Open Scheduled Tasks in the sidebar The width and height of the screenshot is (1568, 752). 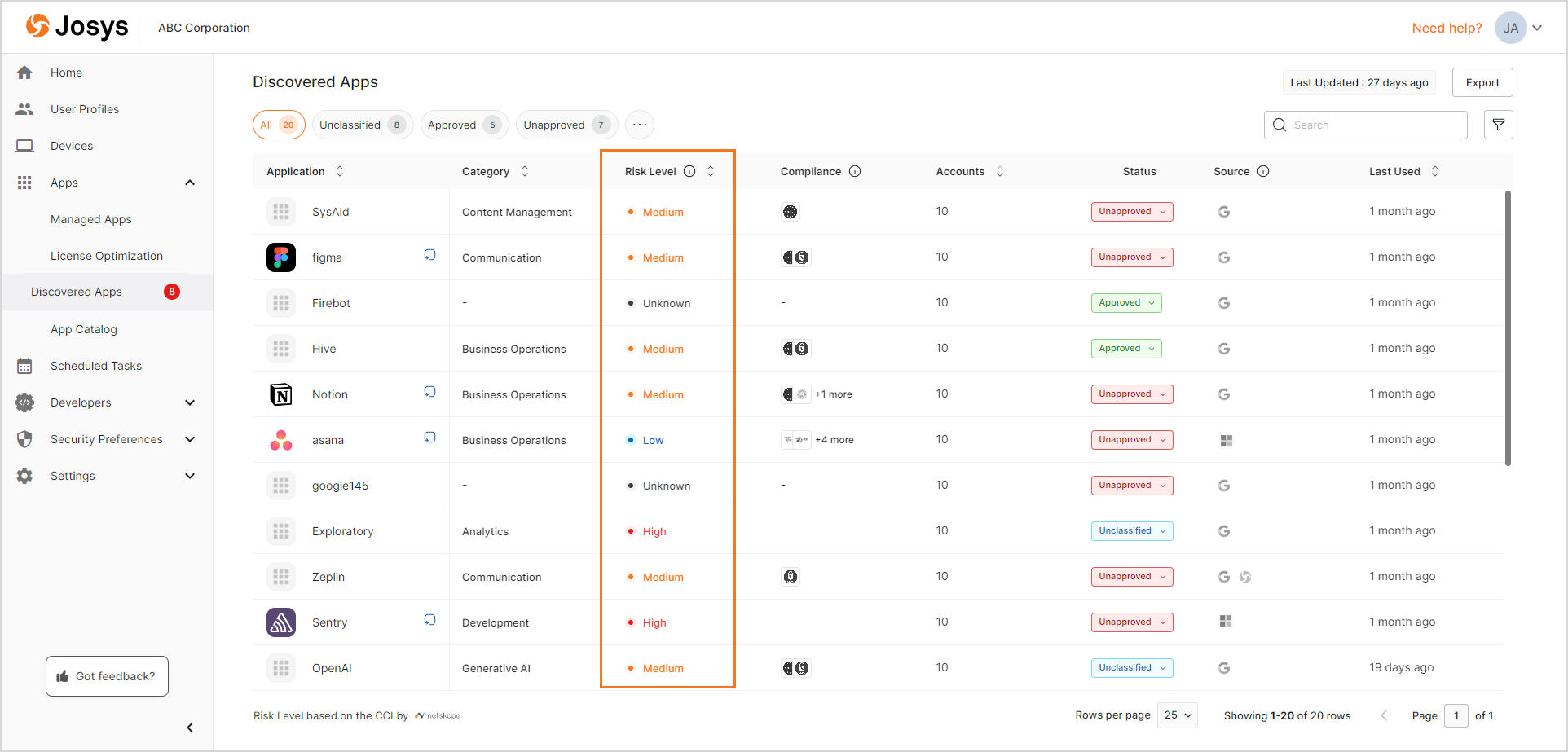coord(96,366)
